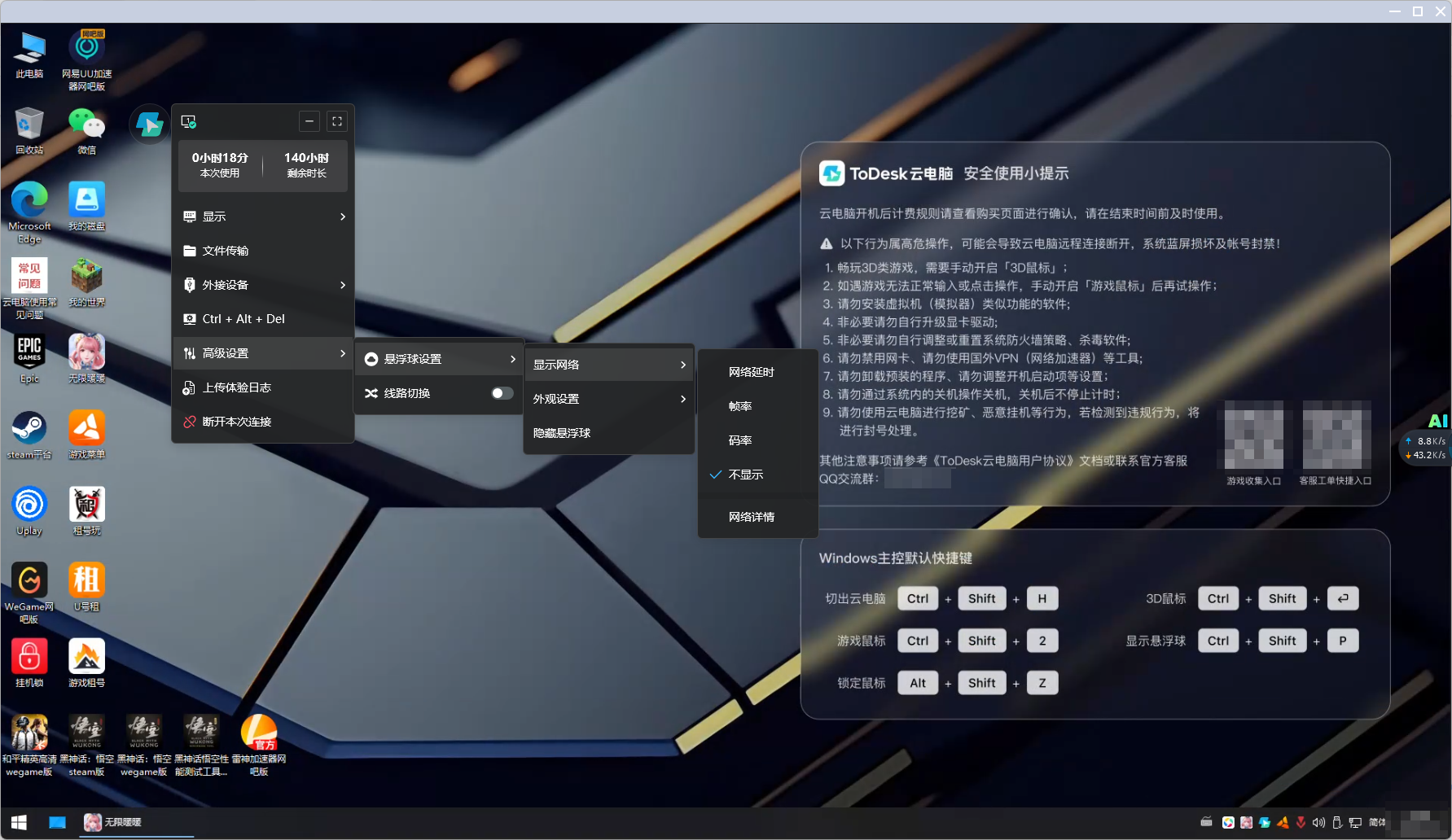Toggle fullscreen from the floating panel header
The height and width of the screenshot is (840, 1452).
337,121
